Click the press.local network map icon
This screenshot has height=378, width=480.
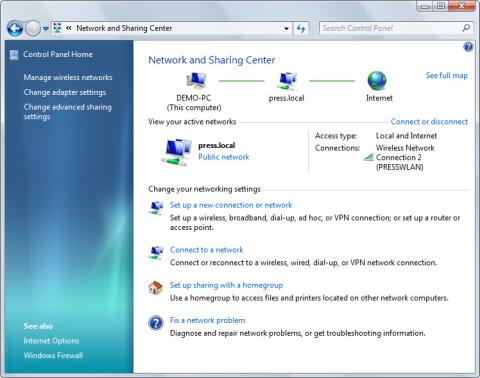pyautogui.click(x=287, y=81)
